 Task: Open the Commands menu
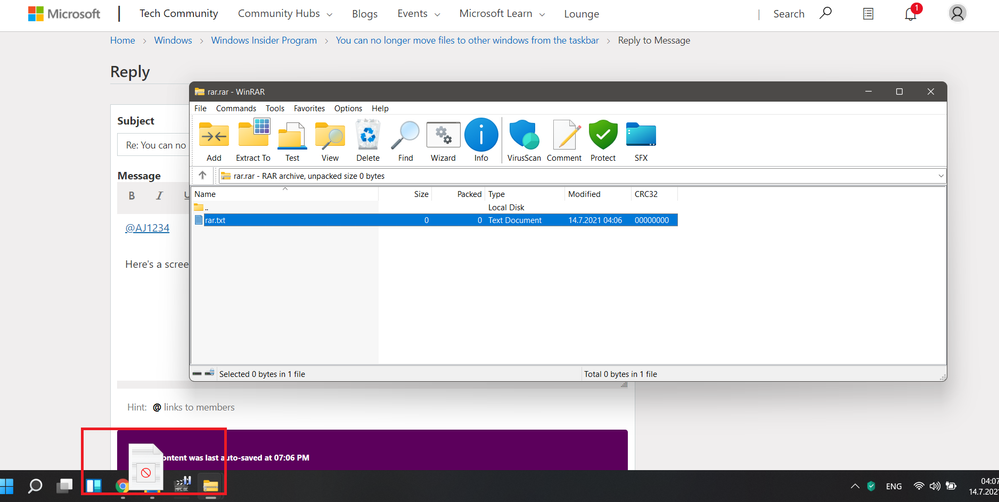click(236, 108)
